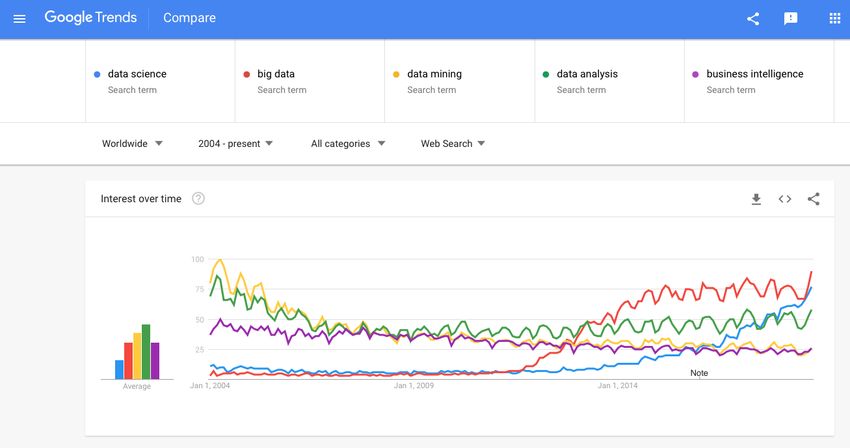Image resolution: width=850 pixels, height=448 pixels.
Task: Expand the All categories dropdown
Action: (347, 144)
